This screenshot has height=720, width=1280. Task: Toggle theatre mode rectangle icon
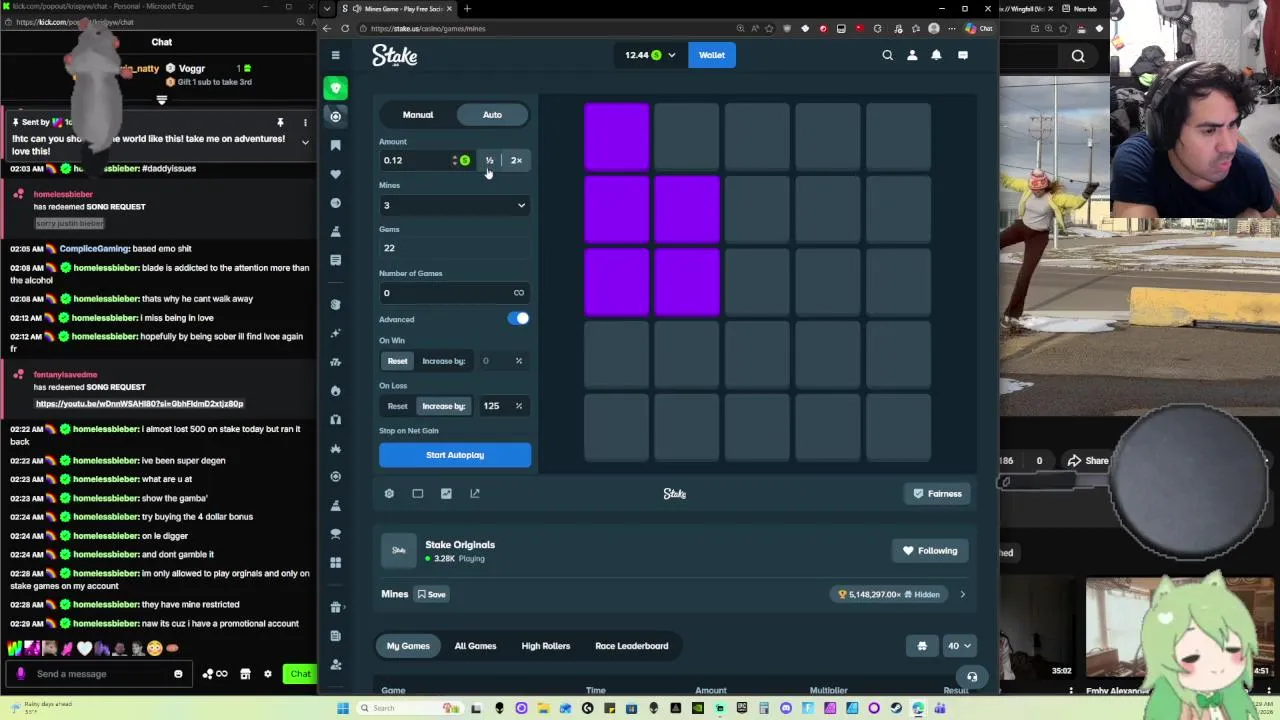418,493
